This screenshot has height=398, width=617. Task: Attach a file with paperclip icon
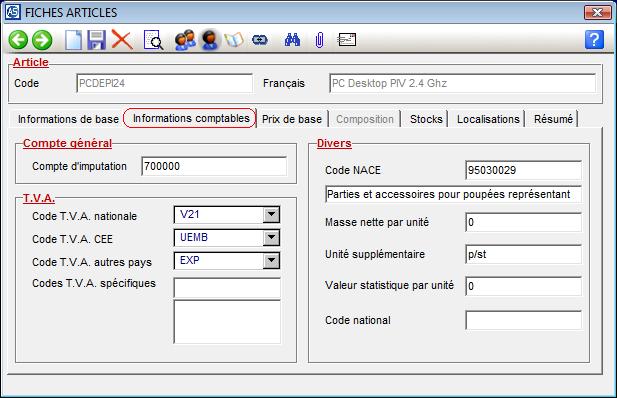(320, 40)
